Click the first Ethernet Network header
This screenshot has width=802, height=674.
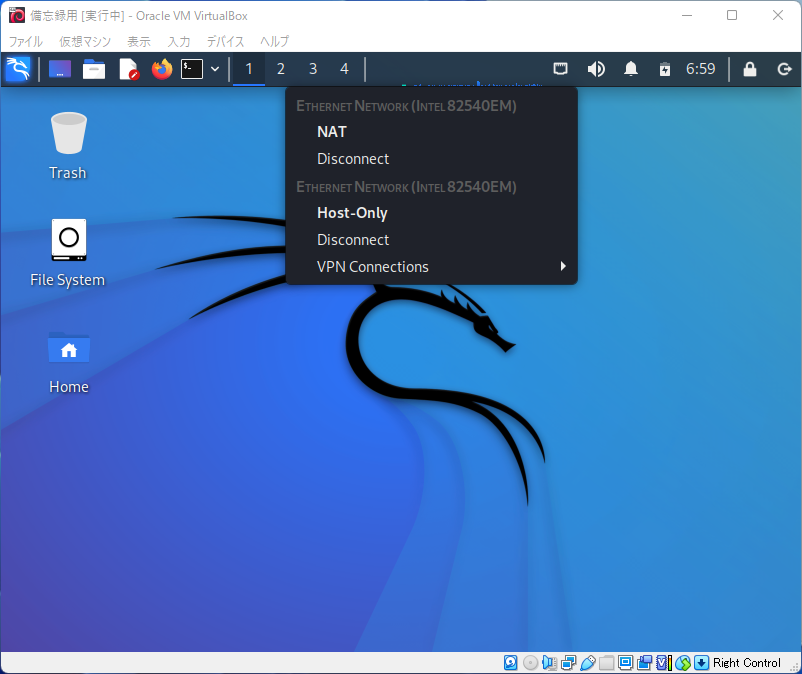click(406, 106)
